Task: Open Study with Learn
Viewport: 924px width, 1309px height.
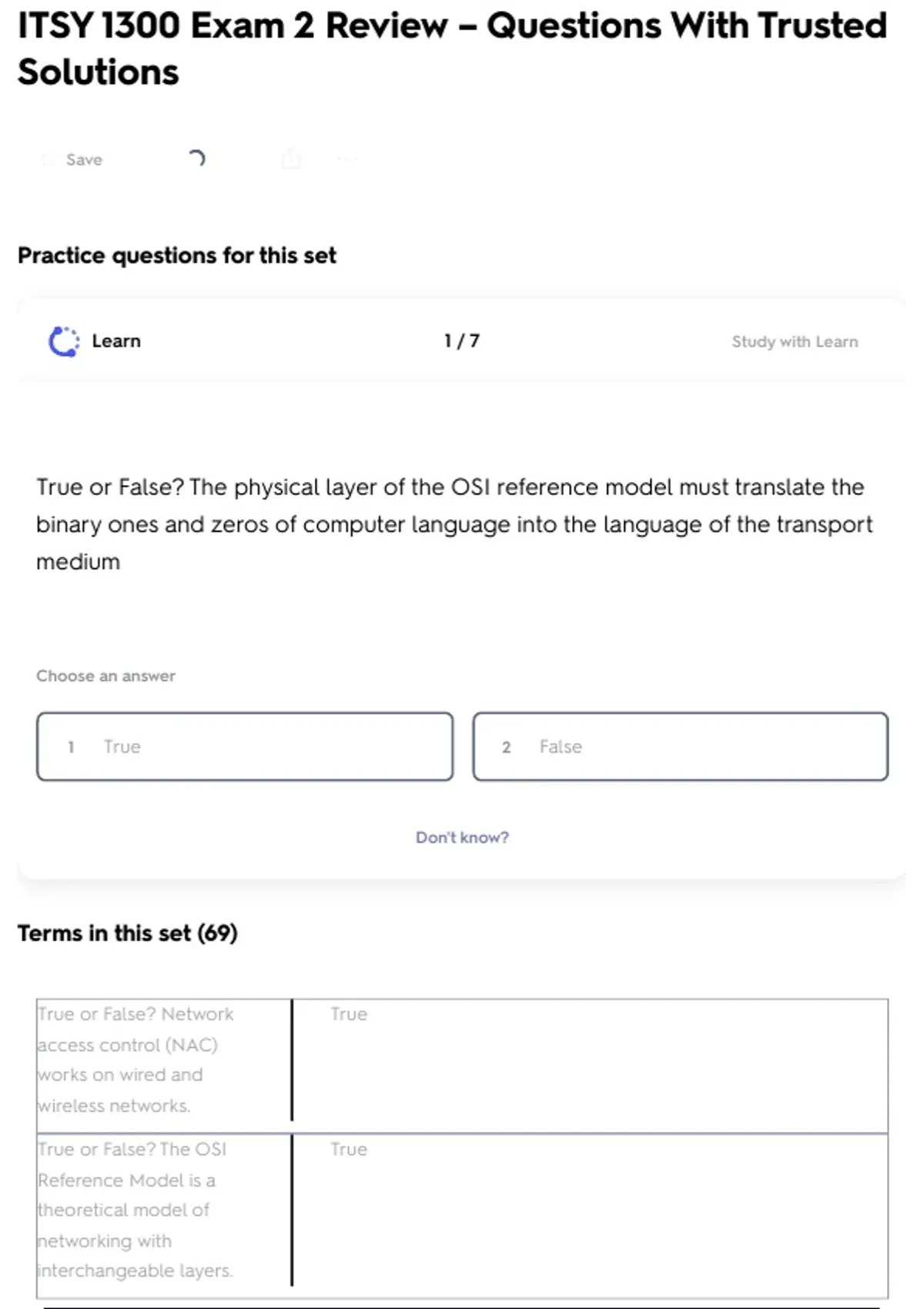Action: tap(794, 342)
